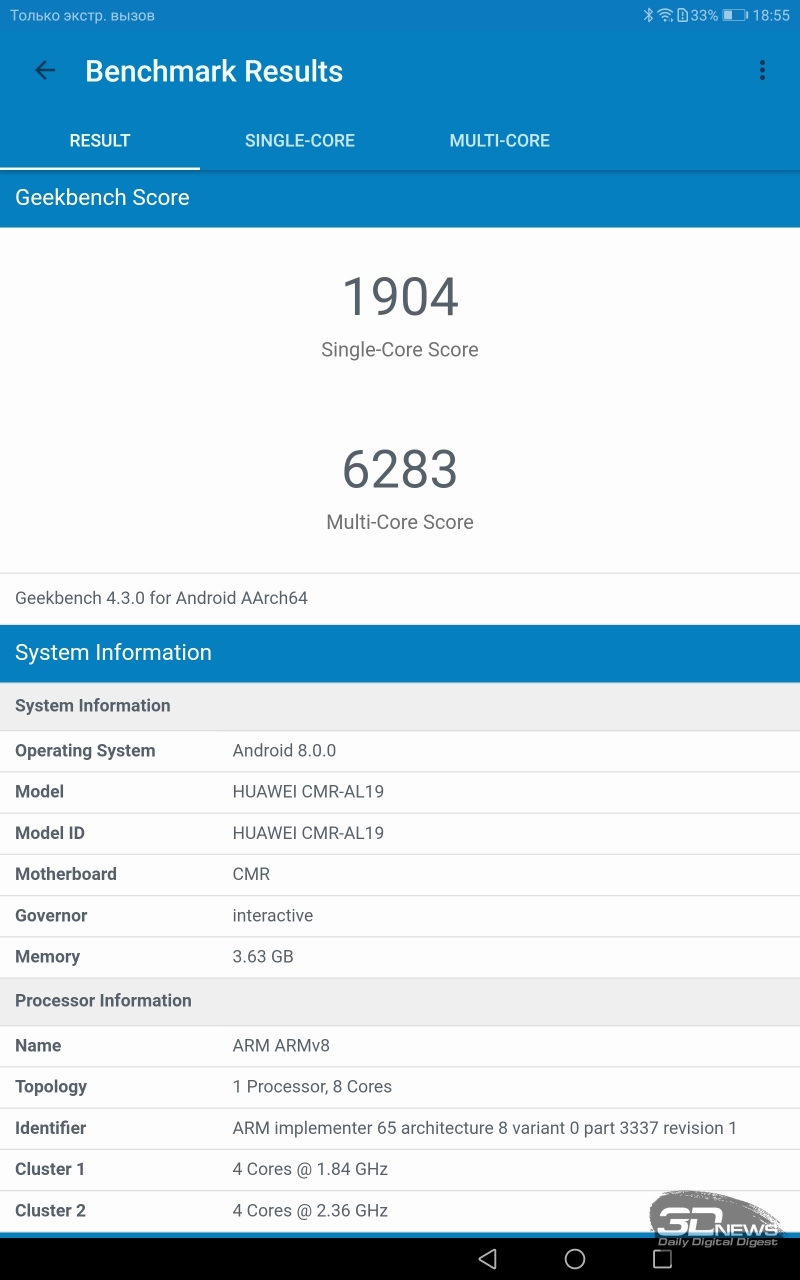
Task: Tap the Governor label
Action: (x=51, y=915)
